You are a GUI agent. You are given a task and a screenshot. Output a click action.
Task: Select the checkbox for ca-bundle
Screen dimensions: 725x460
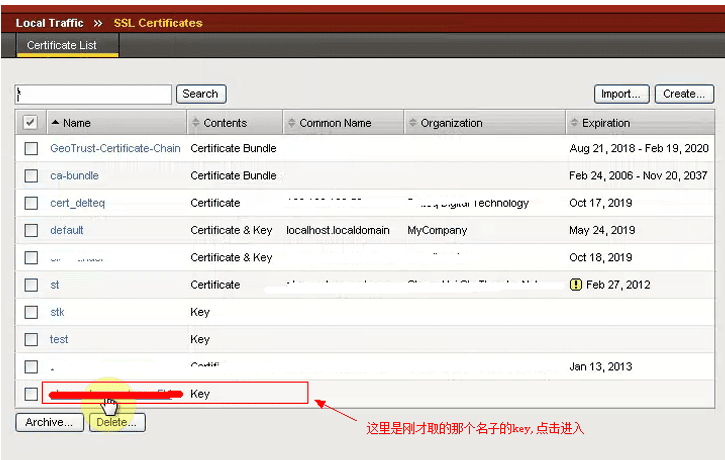point(31,176)
